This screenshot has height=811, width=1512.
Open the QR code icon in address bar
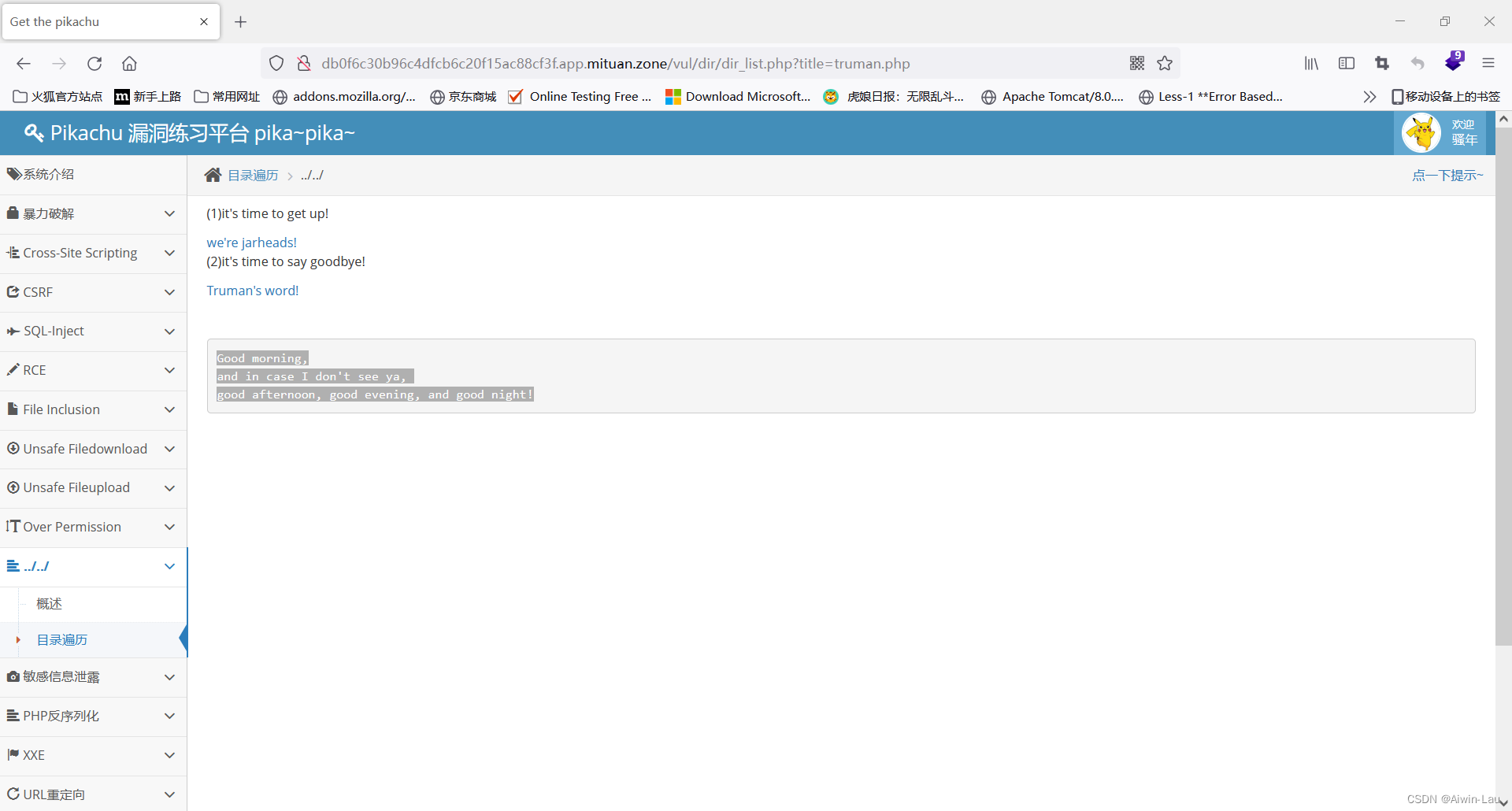click(1137, 64)
